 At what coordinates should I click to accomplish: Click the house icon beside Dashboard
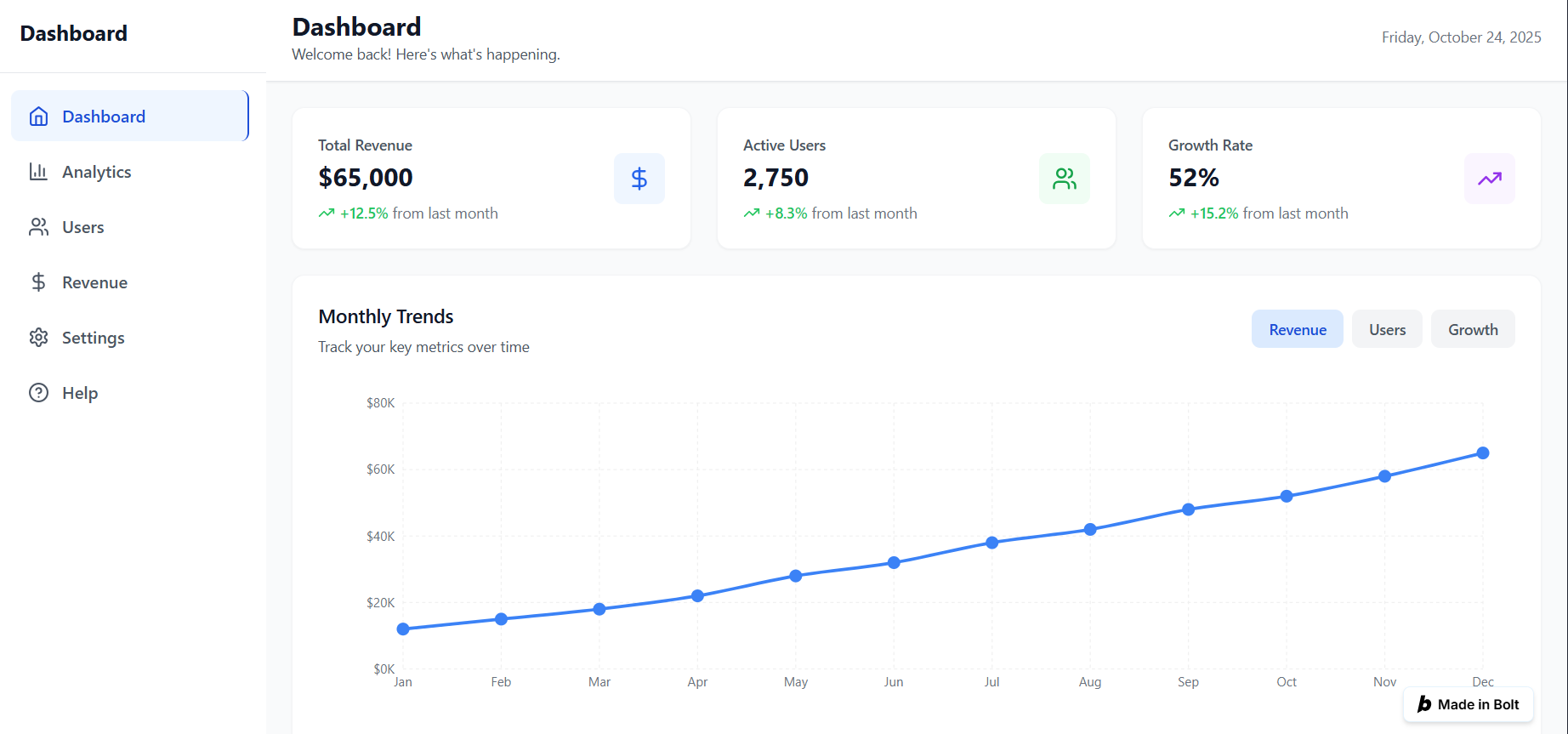38,117
